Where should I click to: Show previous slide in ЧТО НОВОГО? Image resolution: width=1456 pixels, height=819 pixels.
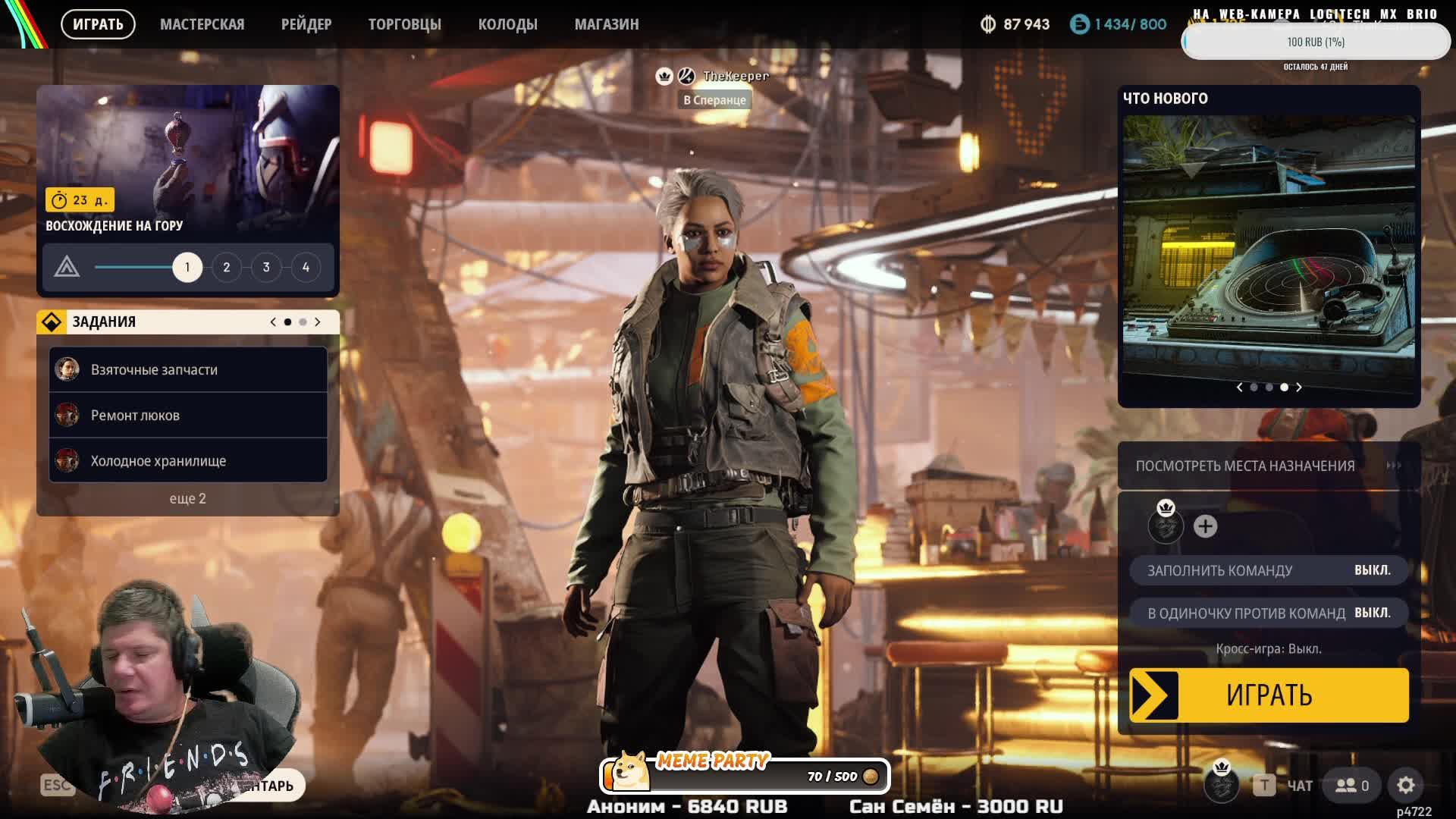tap(1240, 388)
